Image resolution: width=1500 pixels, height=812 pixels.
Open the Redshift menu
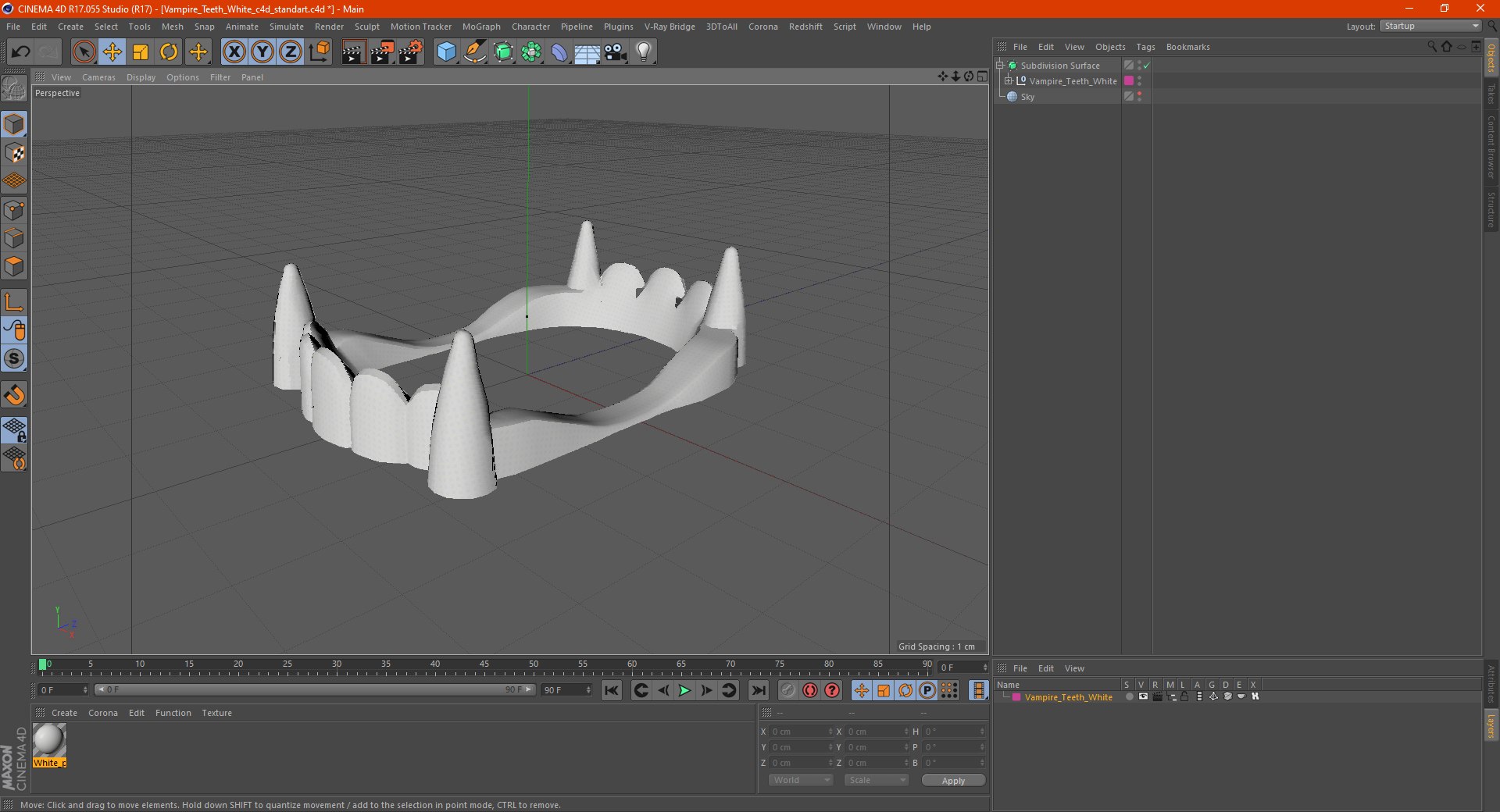[x=805, y=27]
